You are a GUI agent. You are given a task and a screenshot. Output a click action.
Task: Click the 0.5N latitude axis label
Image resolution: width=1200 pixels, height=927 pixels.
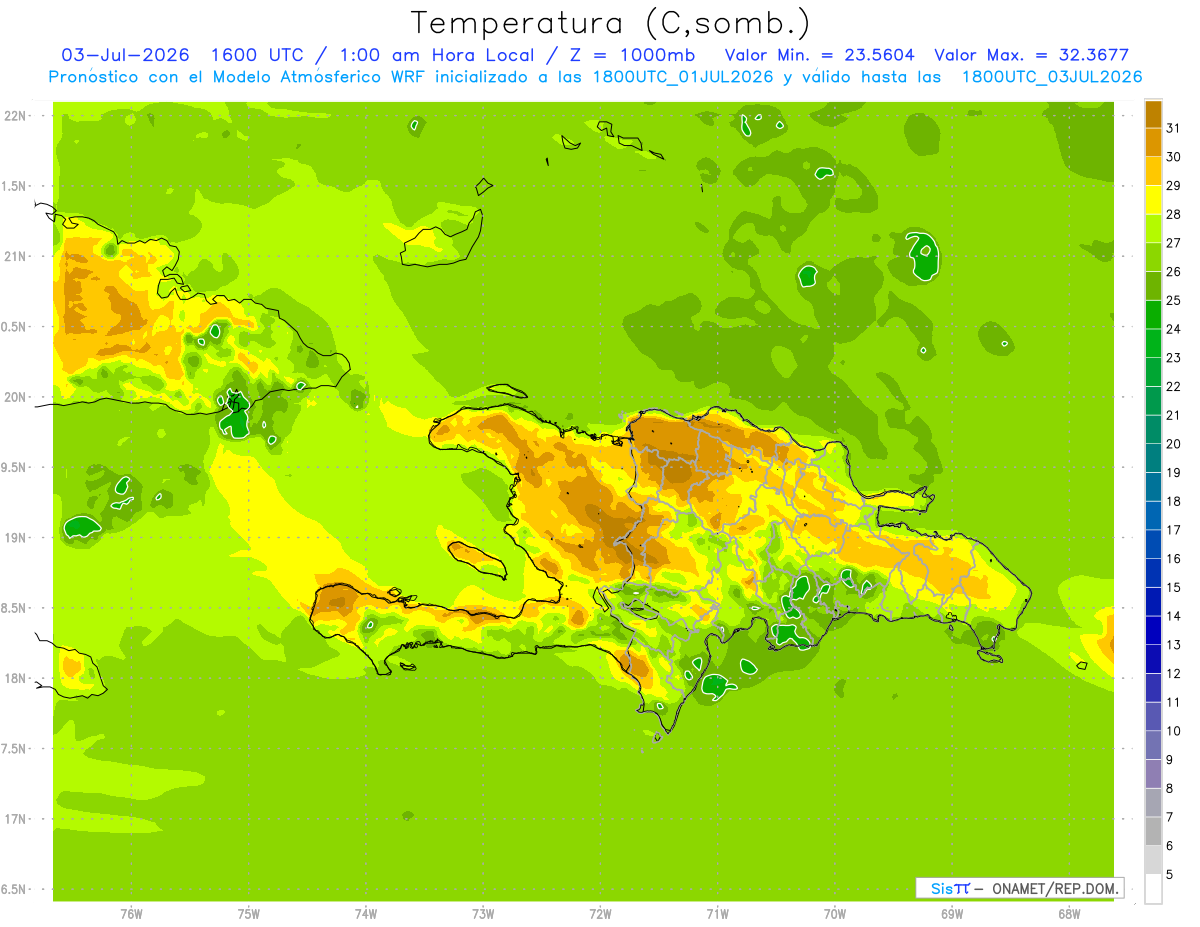[x=15, y=327]
